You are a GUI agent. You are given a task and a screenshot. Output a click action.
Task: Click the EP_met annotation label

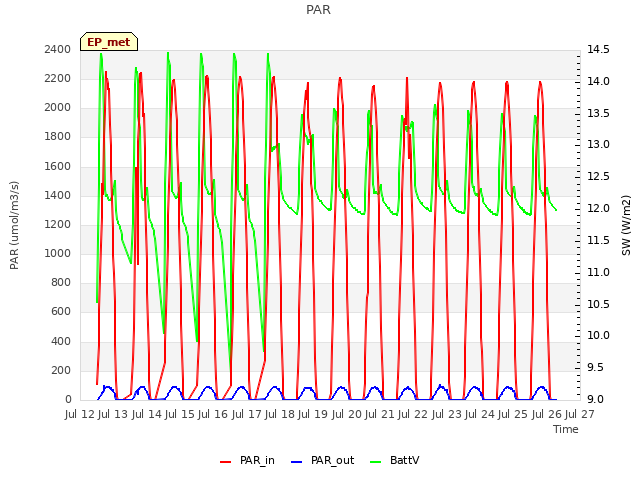(109, 42)
